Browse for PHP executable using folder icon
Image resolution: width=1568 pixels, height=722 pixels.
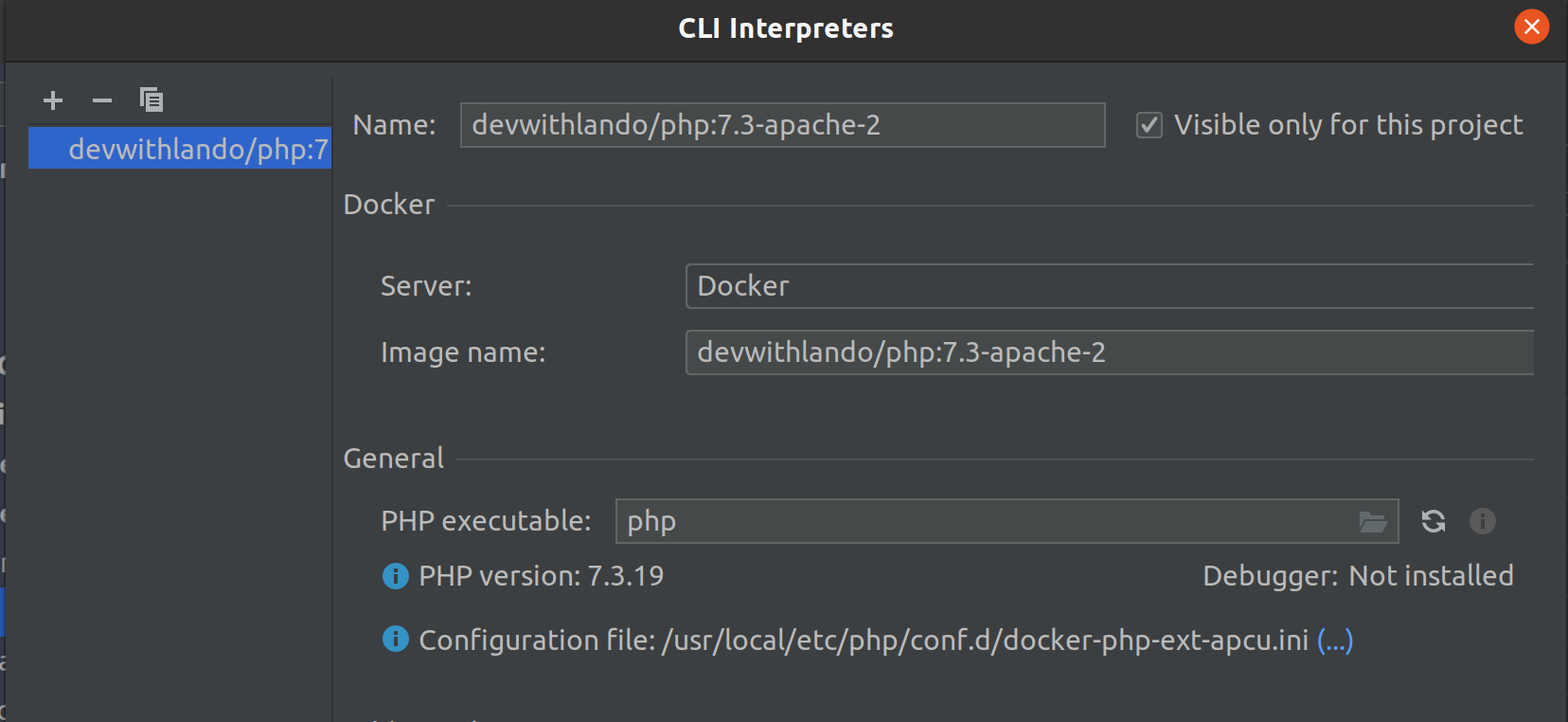1373,521
